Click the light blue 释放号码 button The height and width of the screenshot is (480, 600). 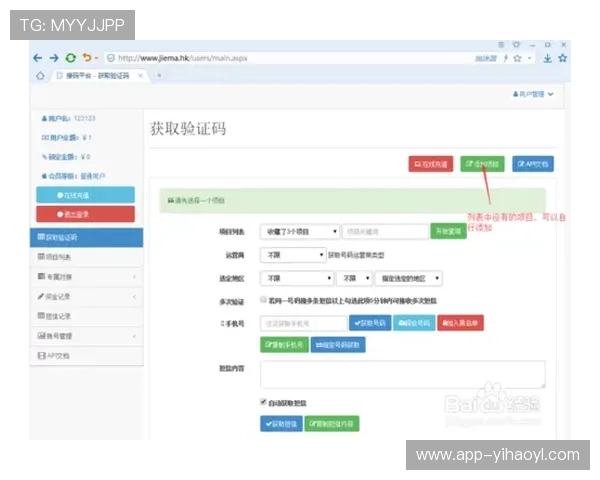tap(414, 323)
